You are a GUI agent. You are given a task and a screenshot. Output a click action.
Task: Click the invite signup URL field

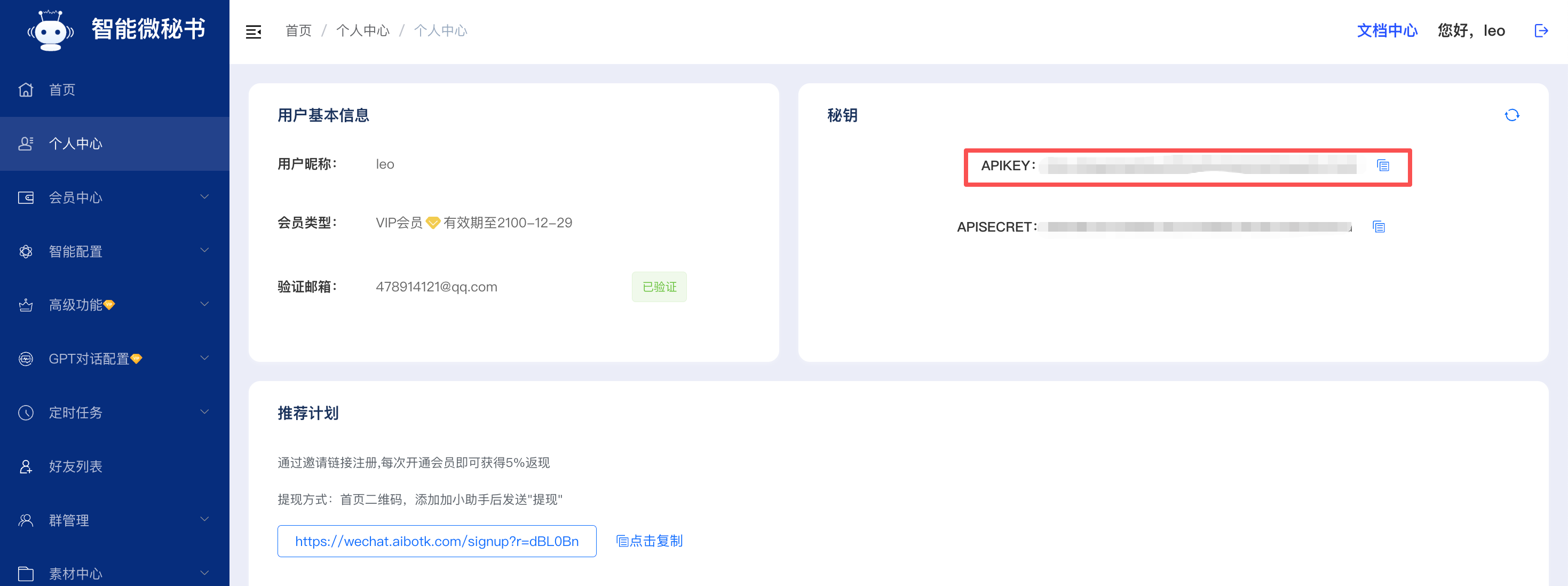(437, 541)
